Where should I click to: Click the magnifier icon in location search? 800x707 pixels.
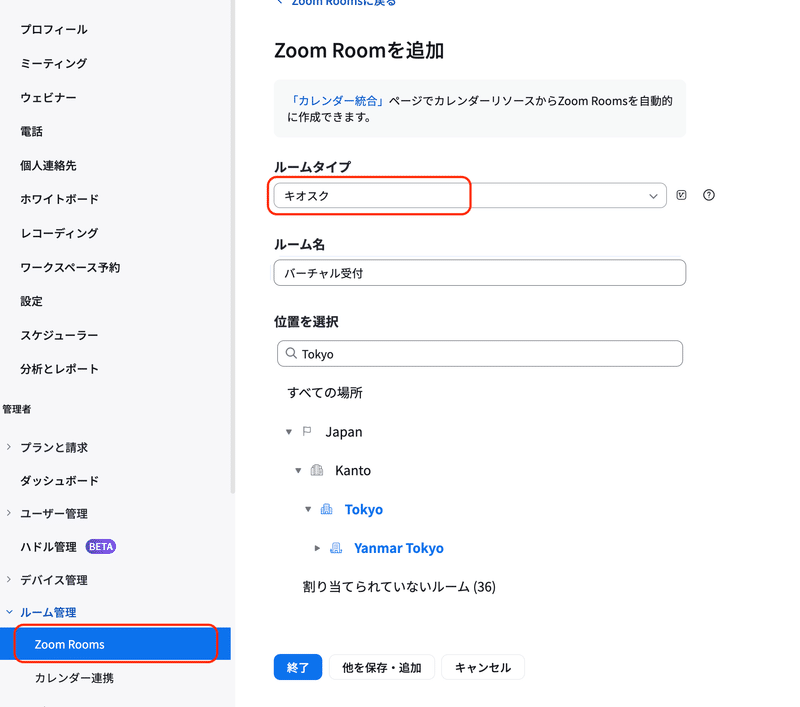(x=291, y=353)
